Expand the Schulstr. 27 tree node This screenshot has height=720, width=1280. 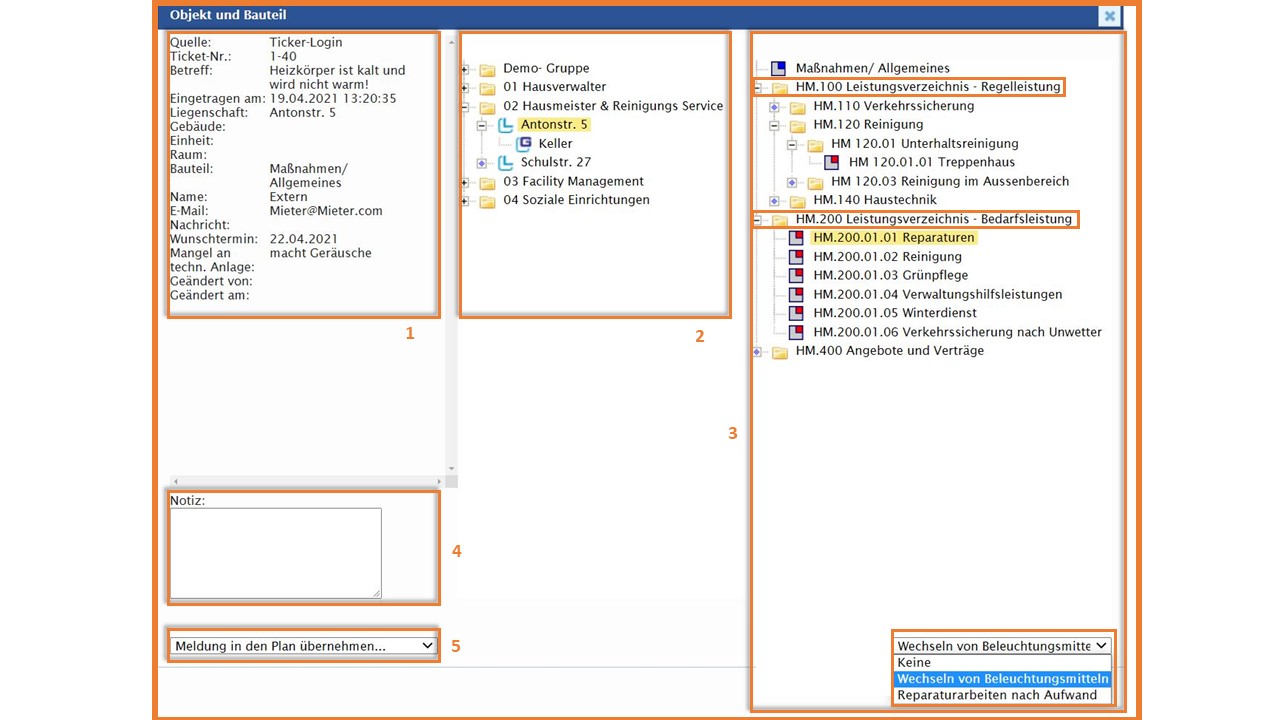click(482, 163)
